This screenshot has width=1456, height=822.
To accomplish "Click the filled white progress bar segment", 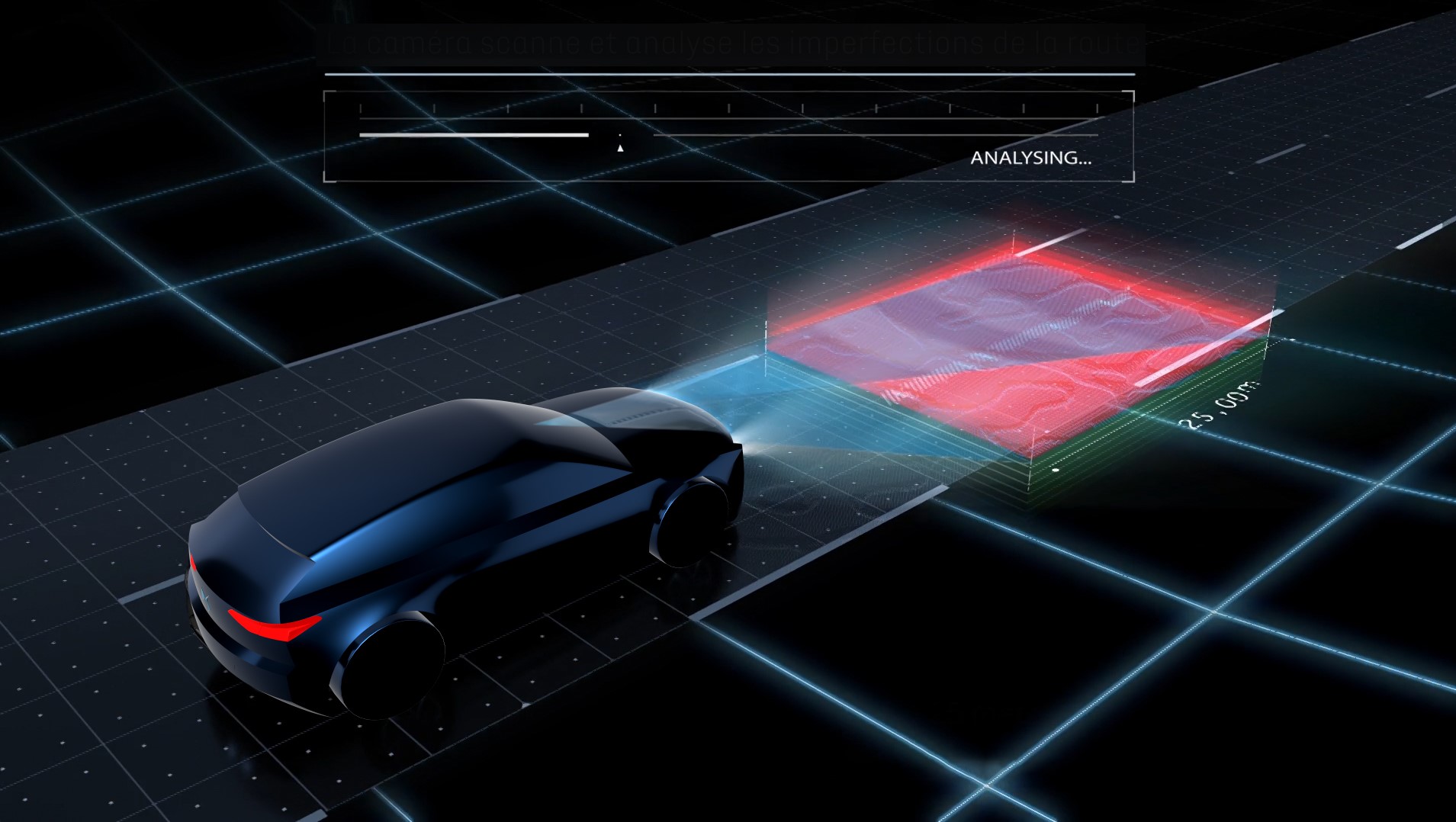I will click(x=474, y=135).
